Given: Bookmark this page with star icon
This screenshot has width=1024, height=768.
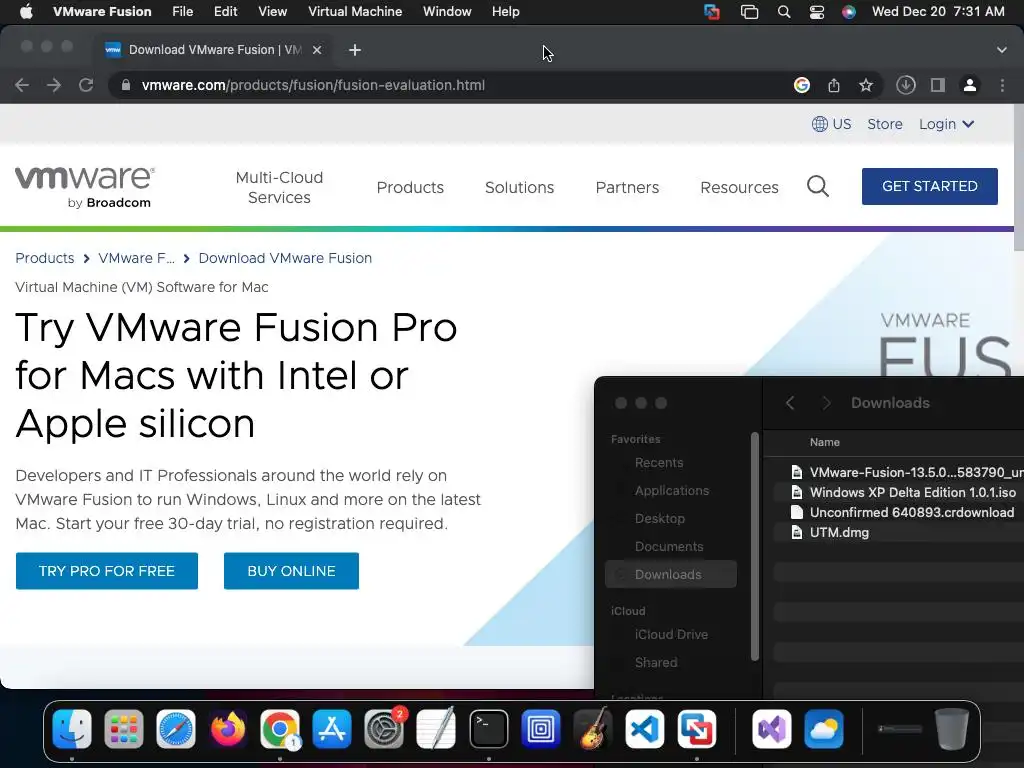Looking at the screenshot, I should tap(866, 85).
